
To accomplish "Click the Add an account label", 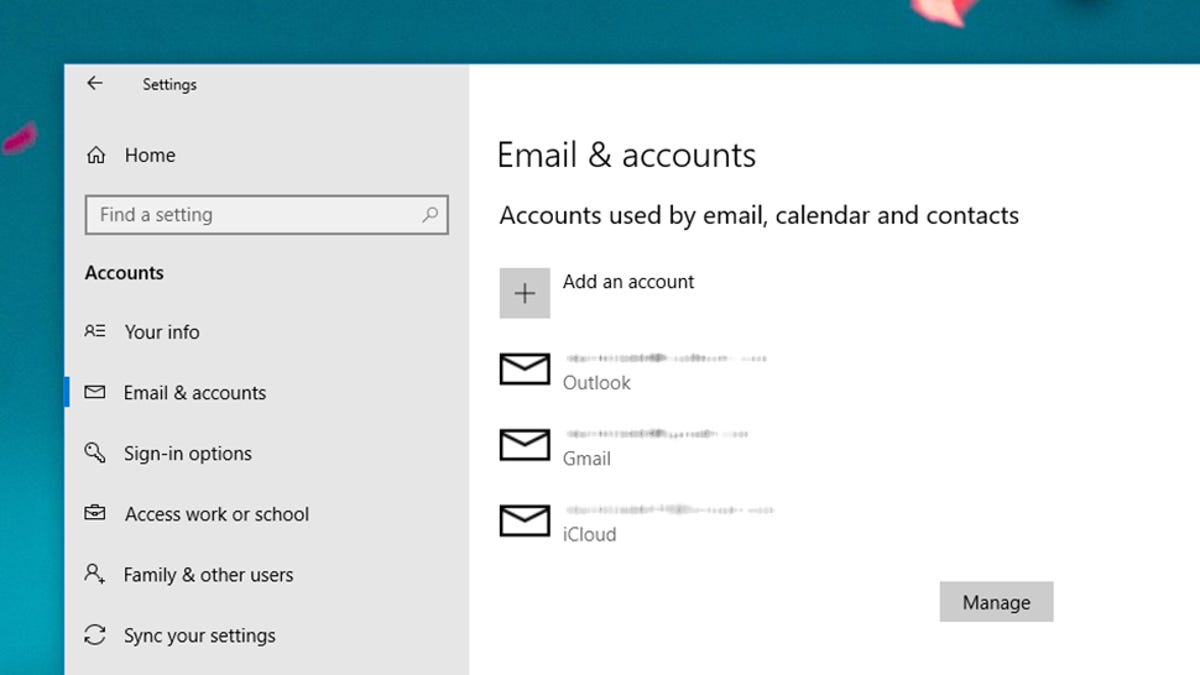I will [628, 282].
